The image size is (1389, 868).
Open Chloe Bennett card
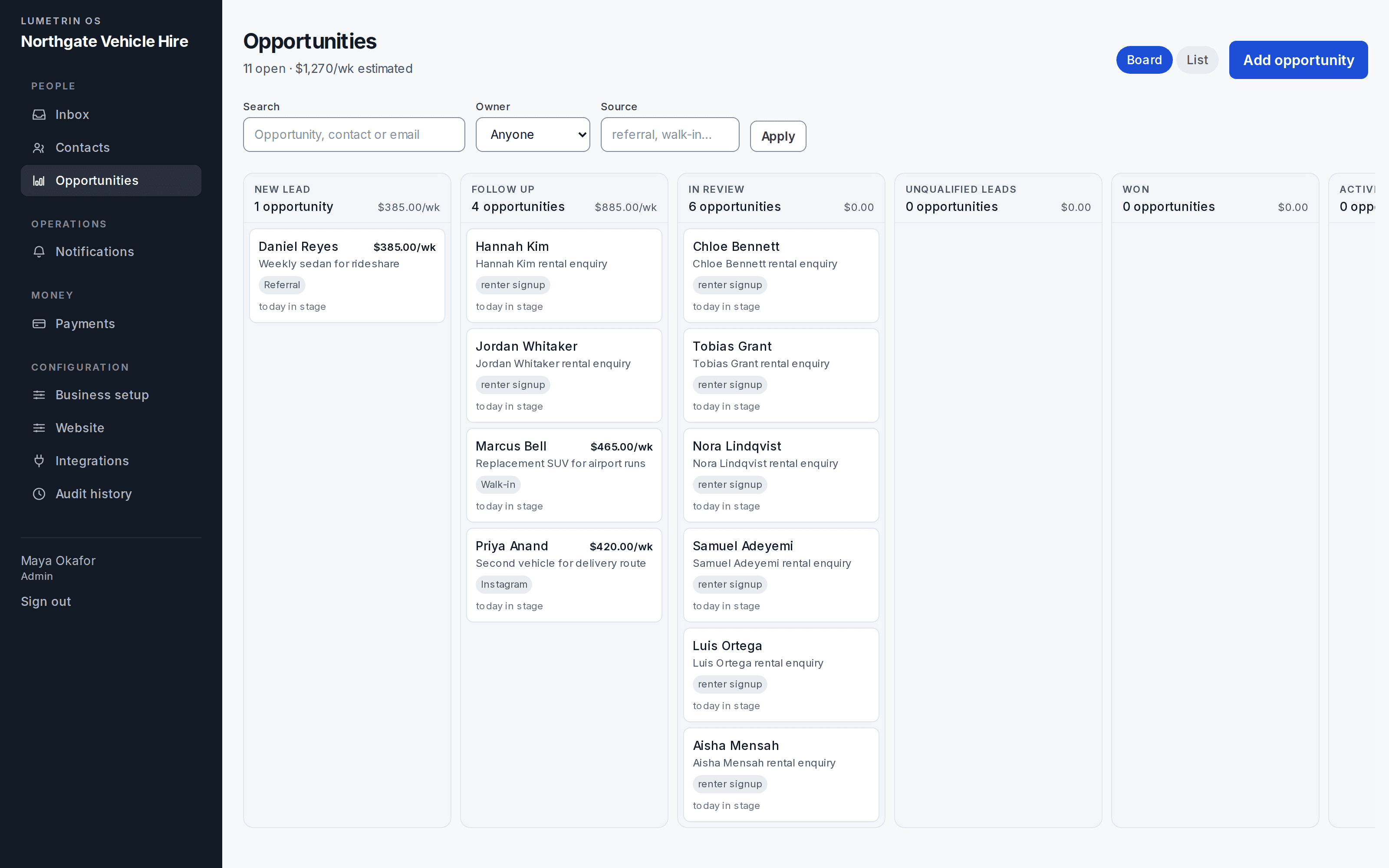point(781,276)
